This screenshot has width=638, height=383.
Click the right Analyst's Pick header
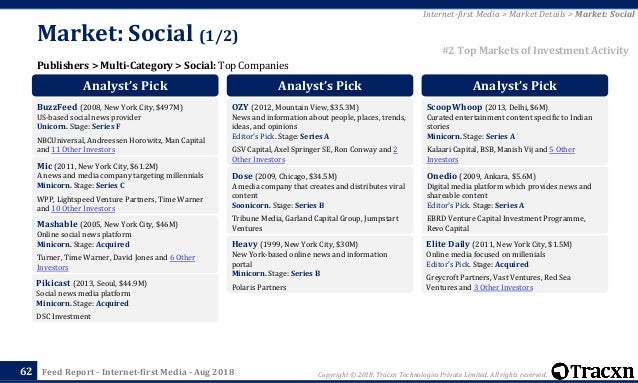point(515,85)
